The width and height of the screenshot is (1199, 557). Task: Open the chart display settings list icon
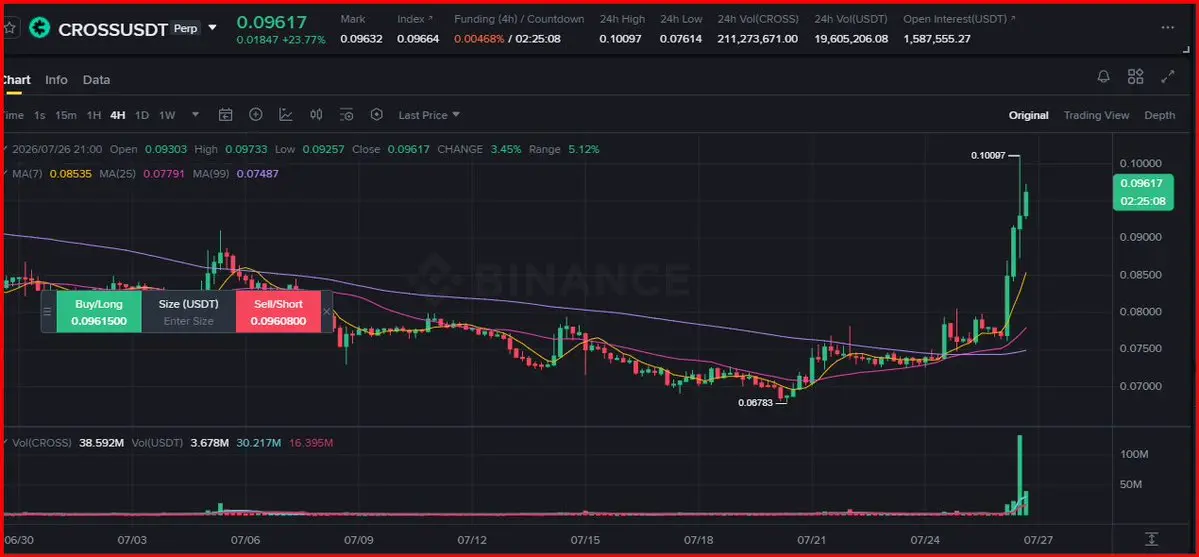(x=346, y=115)
